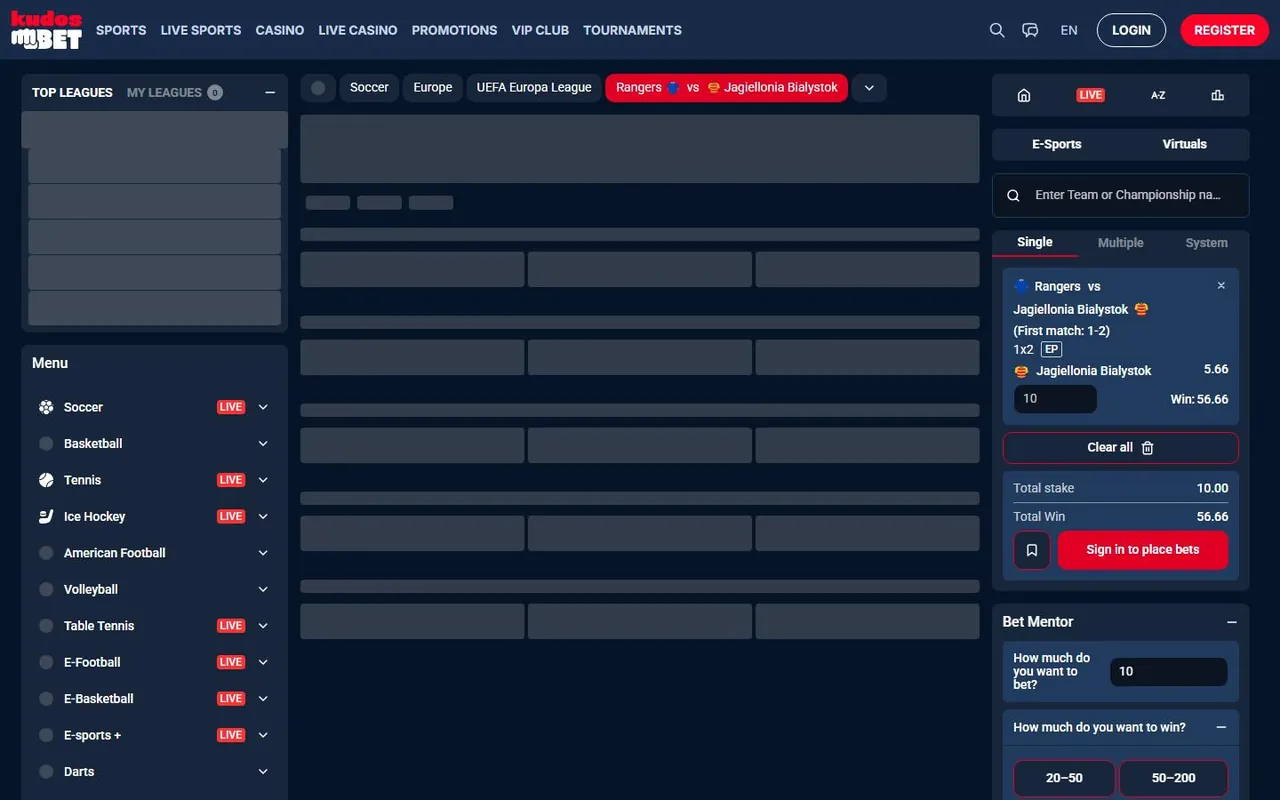The width and height of the screenshot is (1280, 800).
Task: Click the round icon before Soccer breadcrumb
Action: (x=318, y=88)
